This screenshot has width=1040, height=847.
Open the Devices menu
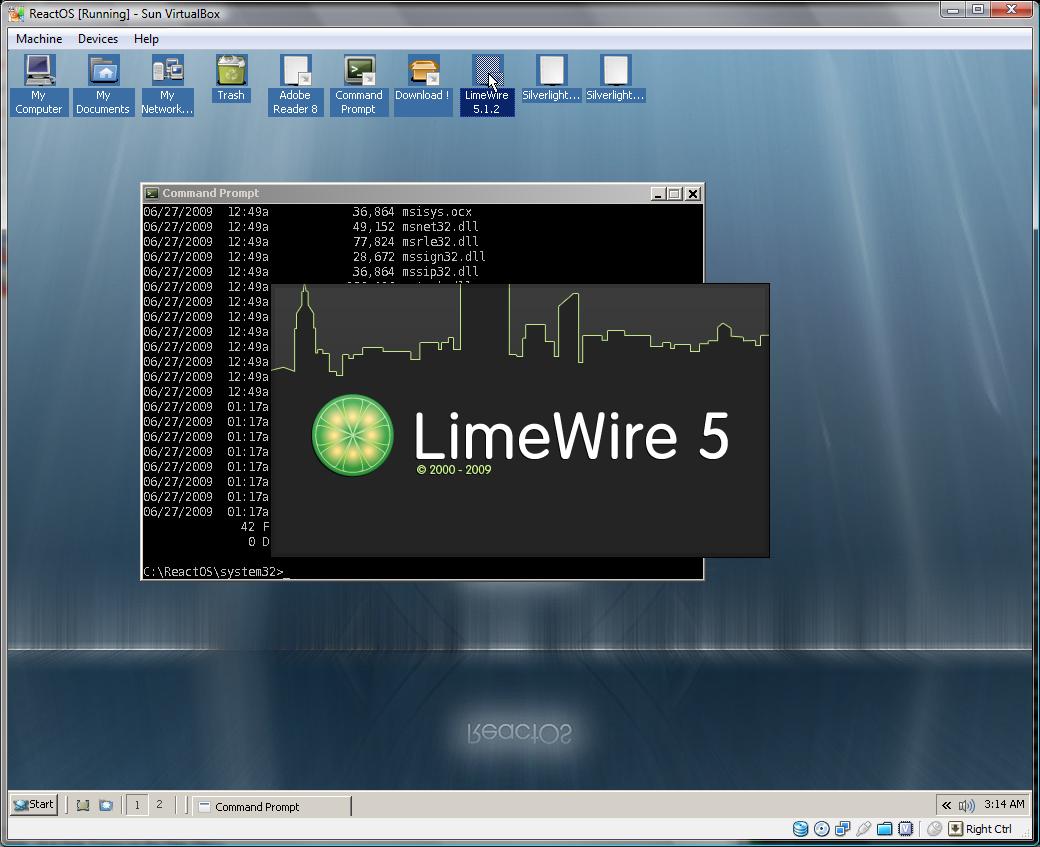pos(98,38)
